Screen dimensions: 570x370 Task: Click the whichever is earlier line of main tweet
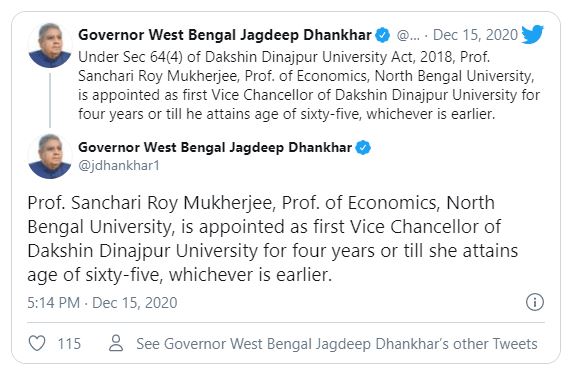(180, 274)
